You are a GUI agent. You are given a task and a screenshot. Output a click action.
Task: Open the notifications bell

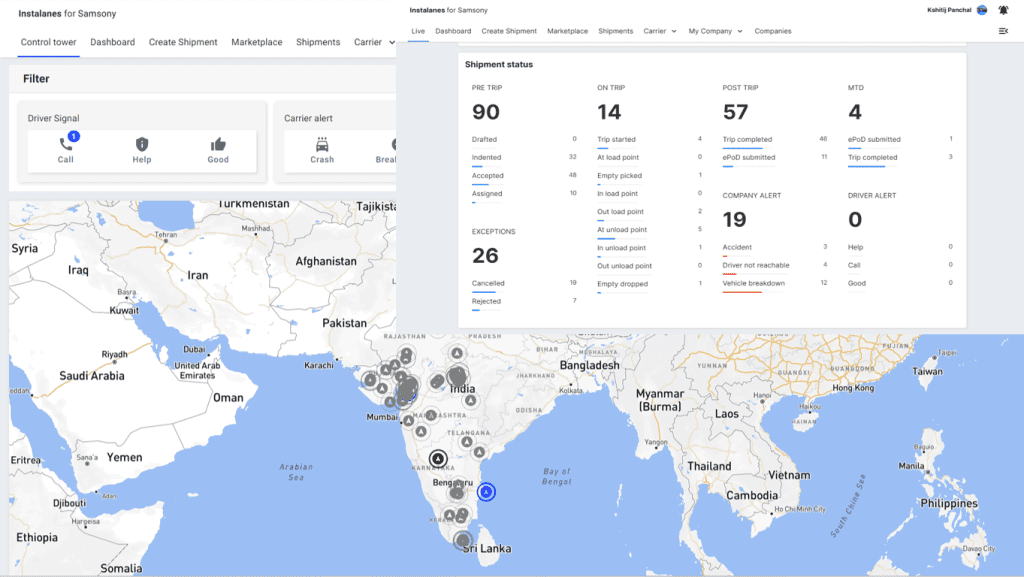1003,10
